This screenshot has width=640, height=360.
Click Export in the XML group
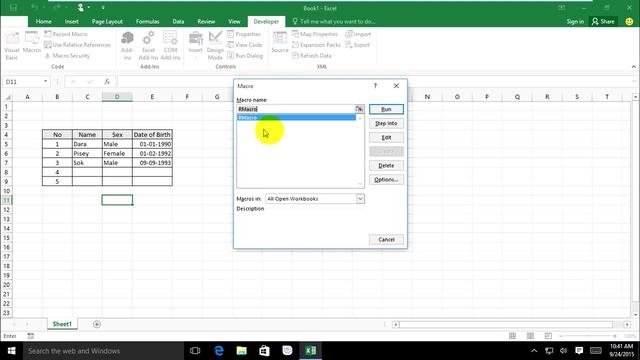358,45
